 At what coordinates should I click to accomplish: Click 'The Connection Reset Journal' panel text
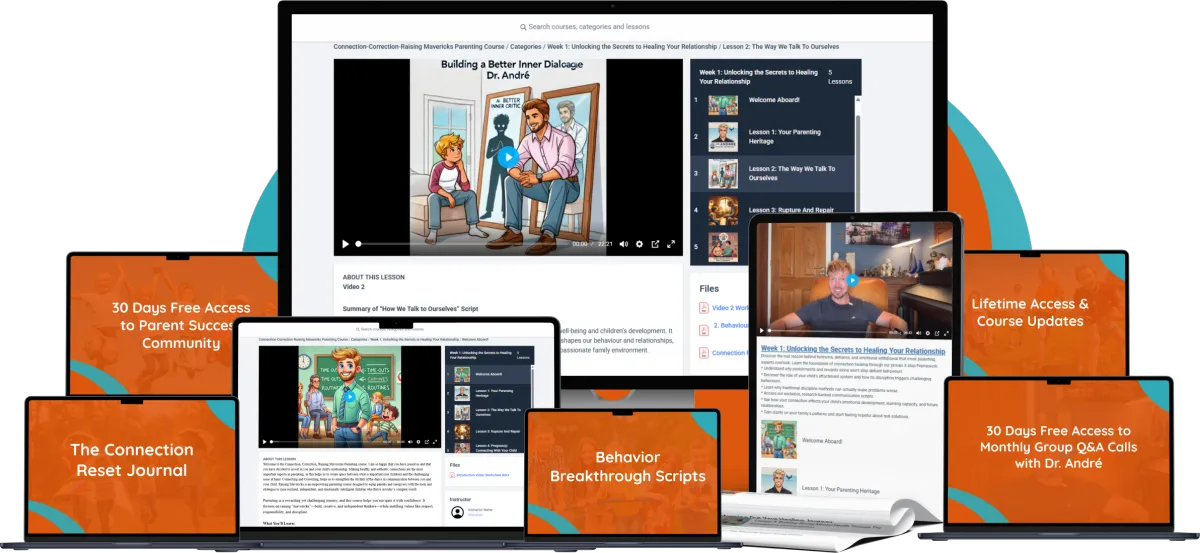click(132, 460)
